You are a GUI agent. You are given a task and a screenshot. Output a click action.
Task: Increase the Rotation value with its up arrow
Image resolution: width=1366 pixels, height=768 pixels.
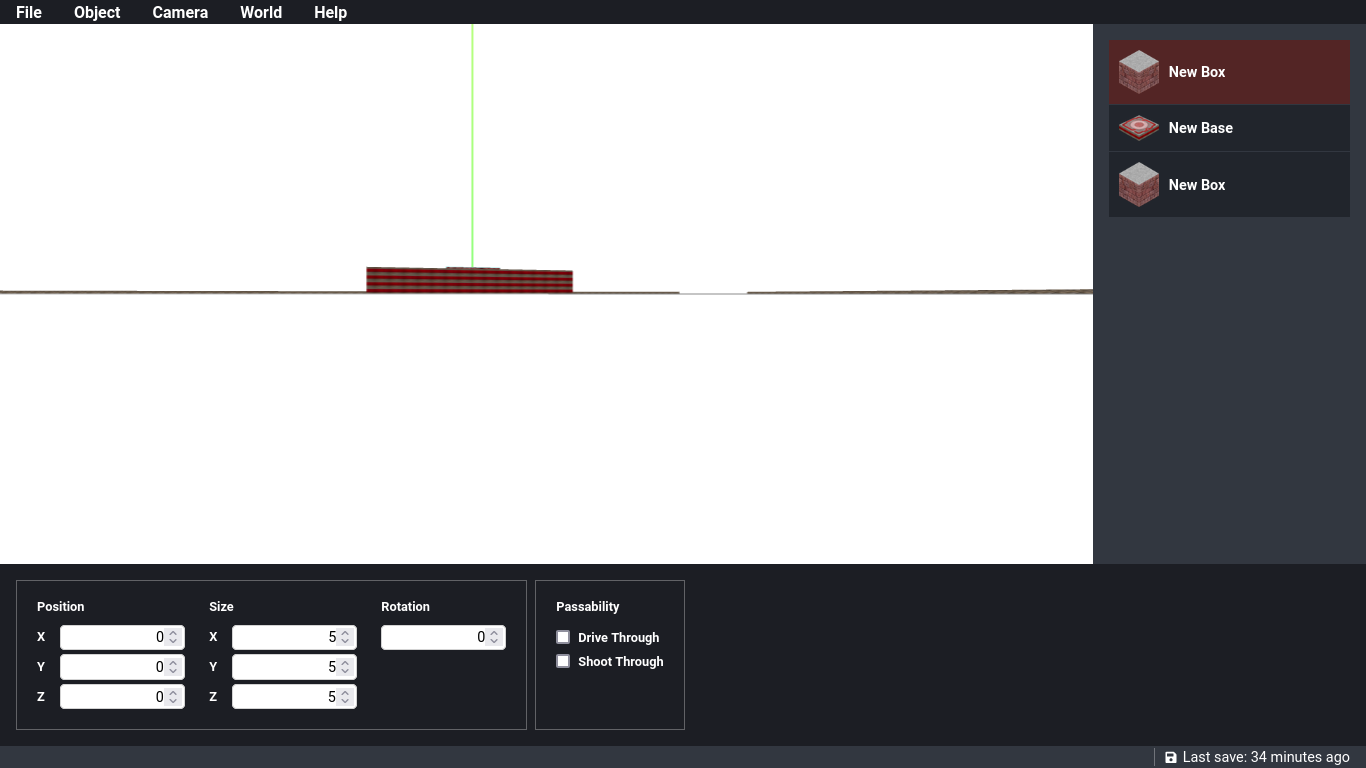point(496,632)
